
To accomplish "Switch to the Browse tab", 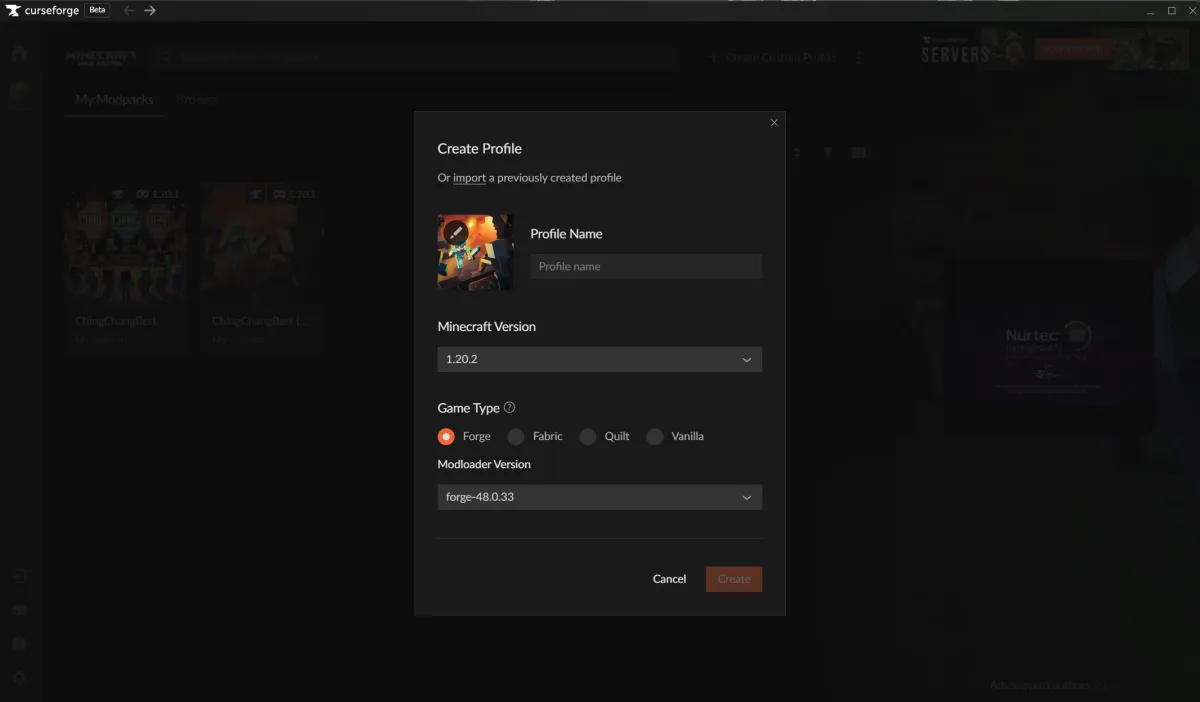I will click(196, 100).
